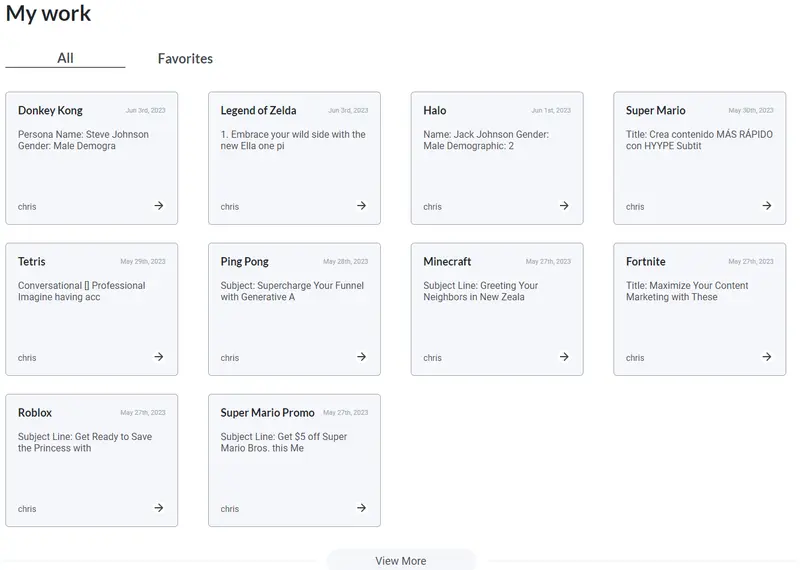The width and height of the screenshot is (800, 570).
Task: Select the Tetris card title
Action: [32, 261]
